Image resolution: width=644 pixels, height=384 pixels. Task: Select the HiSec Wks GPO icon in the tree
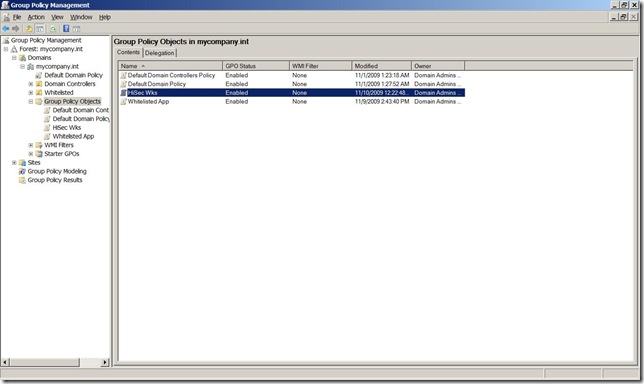pos(47,128)
